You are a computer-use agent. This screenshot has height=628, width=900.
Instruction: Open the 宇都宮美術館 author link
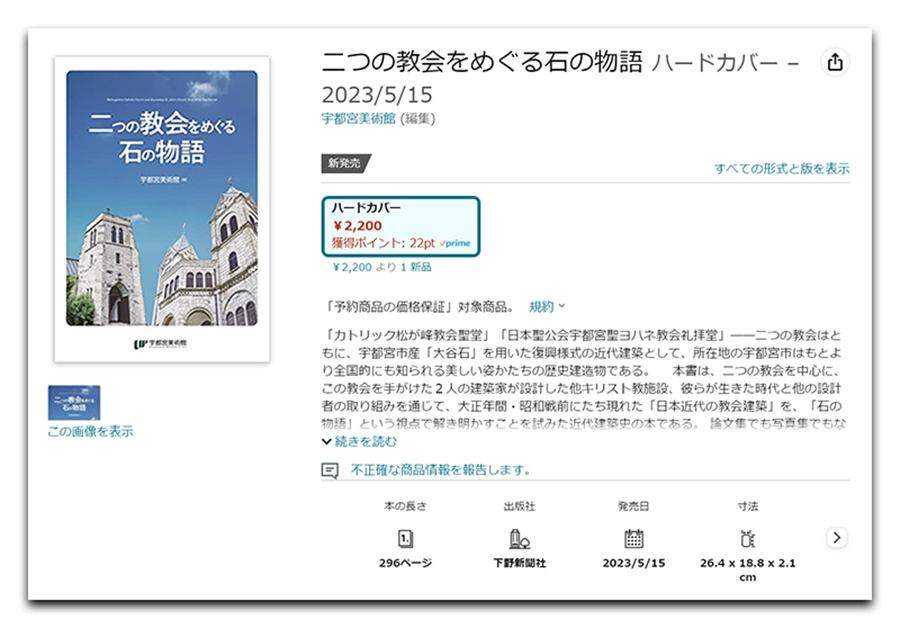tap(358, 119)
